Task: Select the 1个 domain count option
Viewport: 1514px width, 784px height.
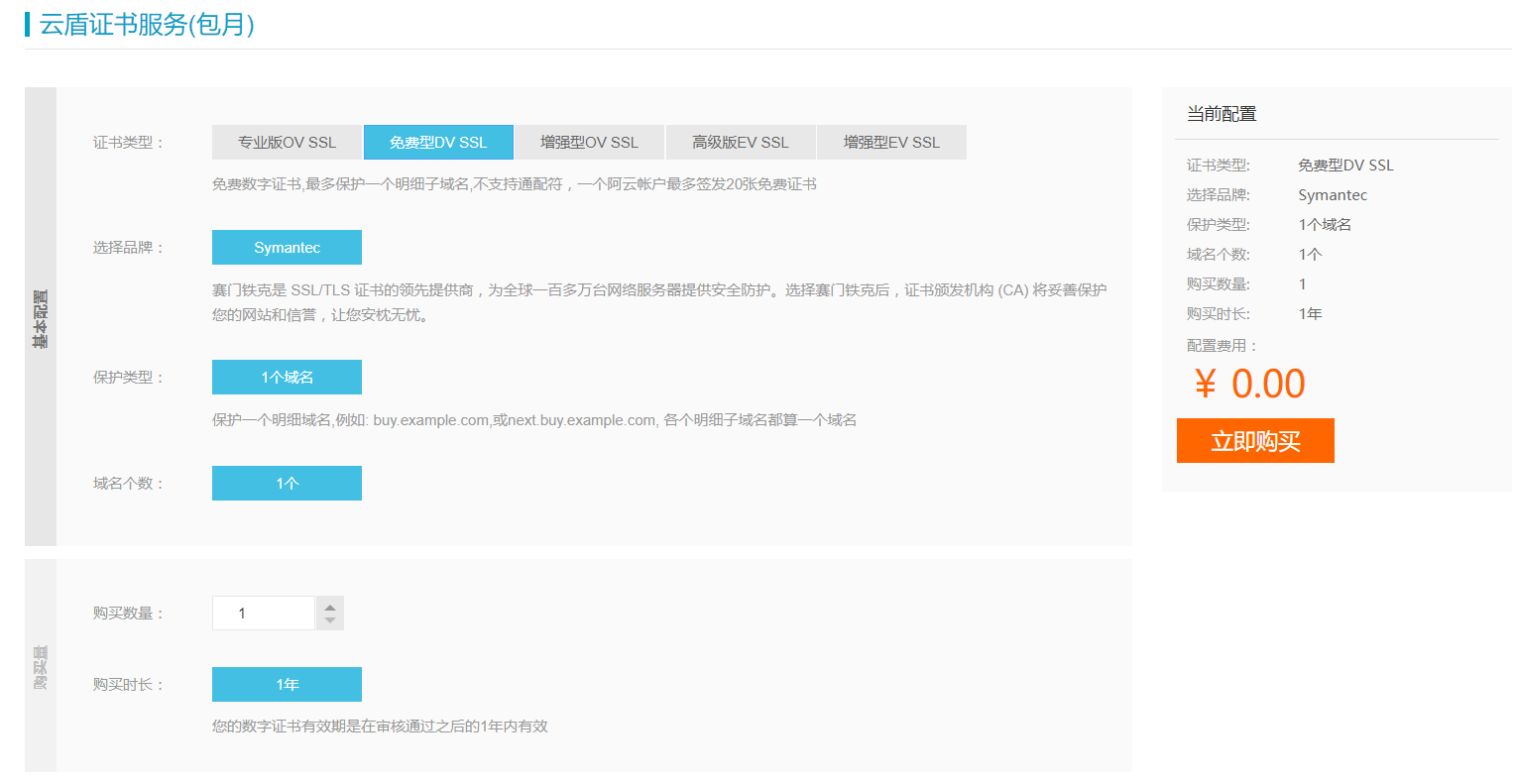Action: [287, 484]
